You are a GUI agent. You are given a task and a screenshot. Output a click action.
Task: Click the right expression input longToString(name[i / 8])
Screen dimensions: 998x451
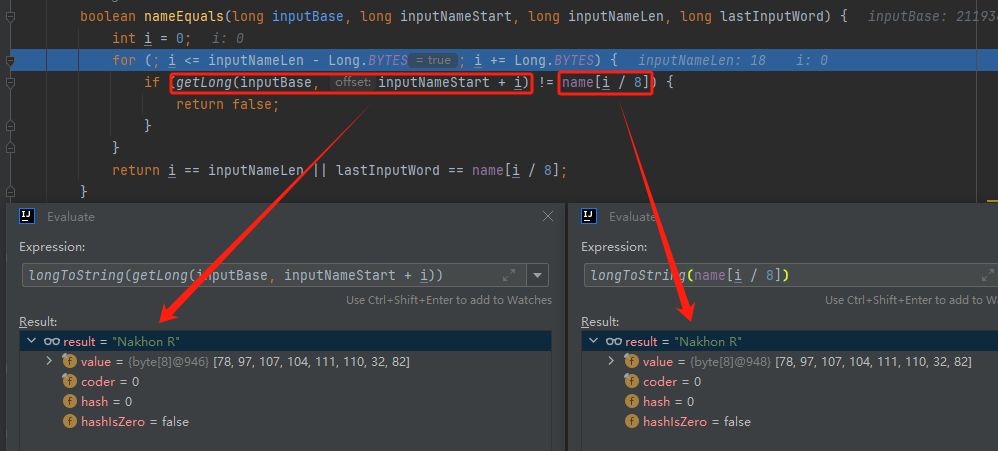point(789,275)
